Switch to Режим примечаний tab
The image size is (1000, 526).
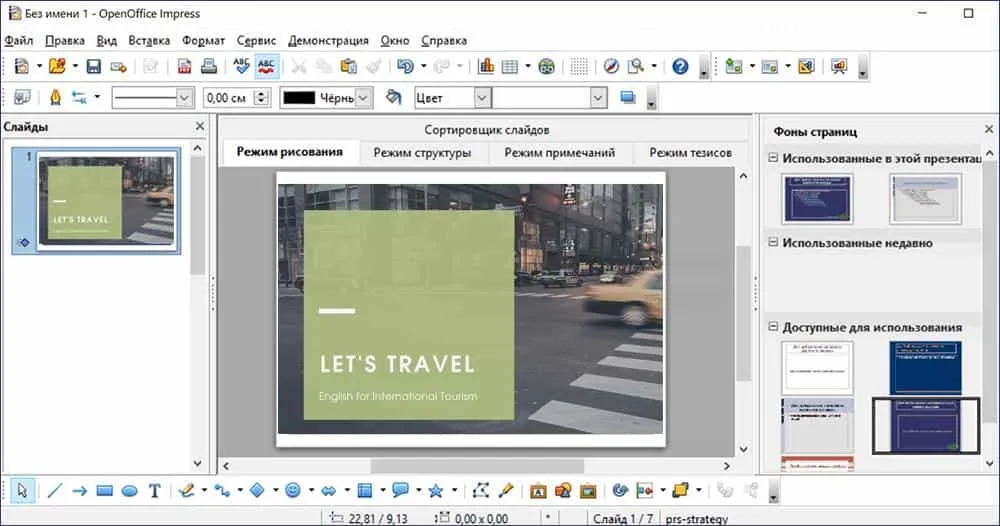point(560,152)
